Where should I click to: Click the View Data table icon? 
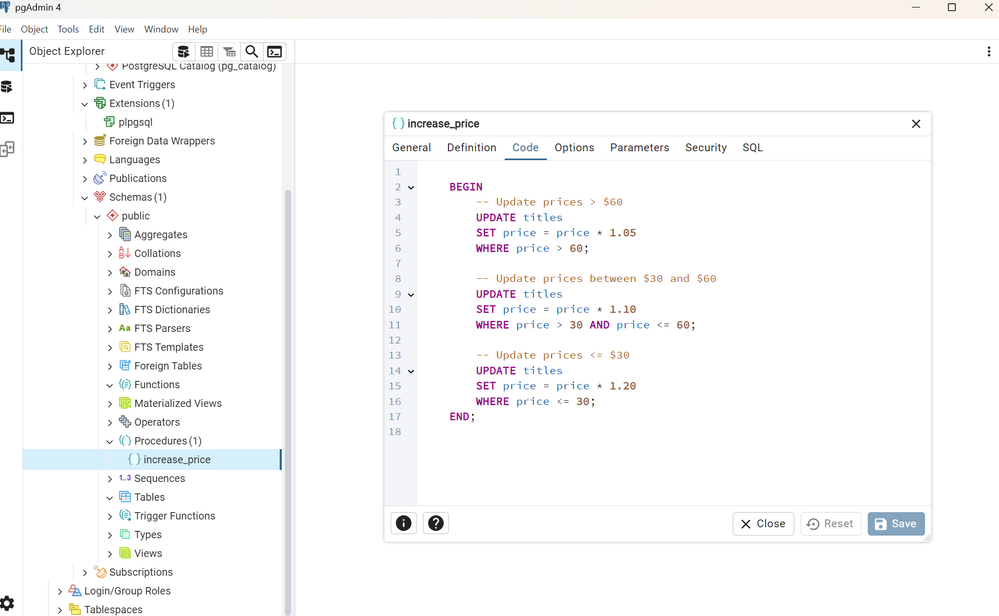(x=206, y=52)
